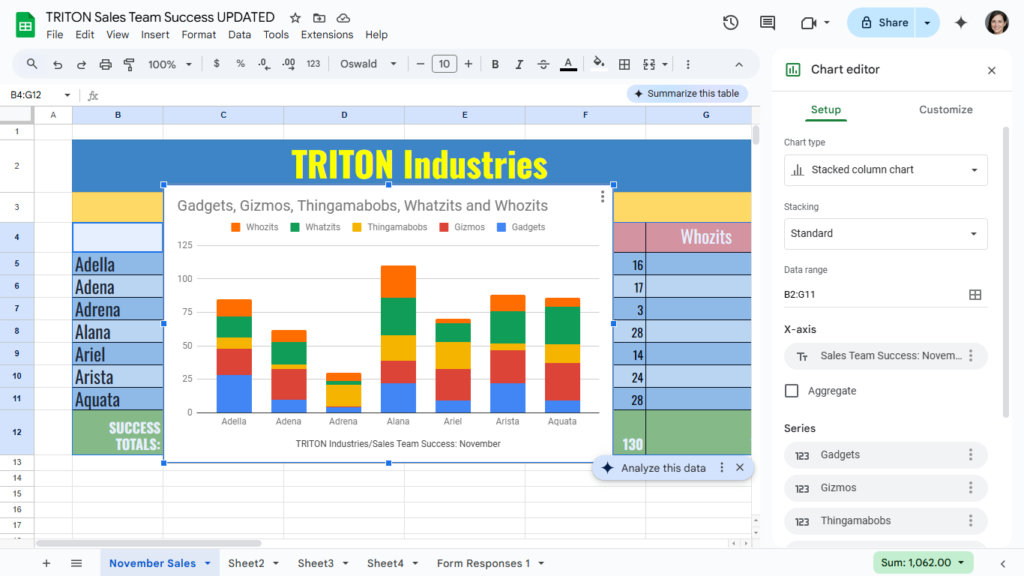Viewport: 1024px width, 576px height.
Task: Enable the Aggregate checkbox
Action: [x=792, y=391]
